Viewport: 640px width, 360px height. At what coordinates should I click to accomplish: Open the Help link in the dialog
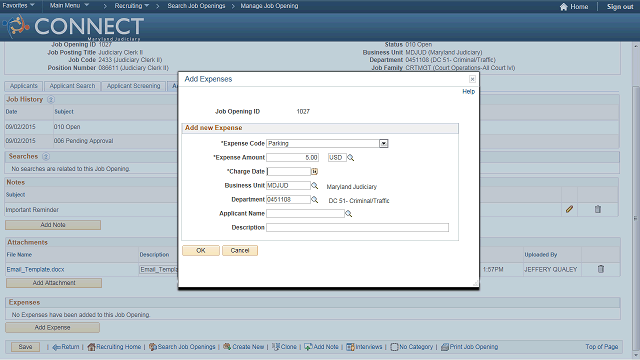[469, 91]
